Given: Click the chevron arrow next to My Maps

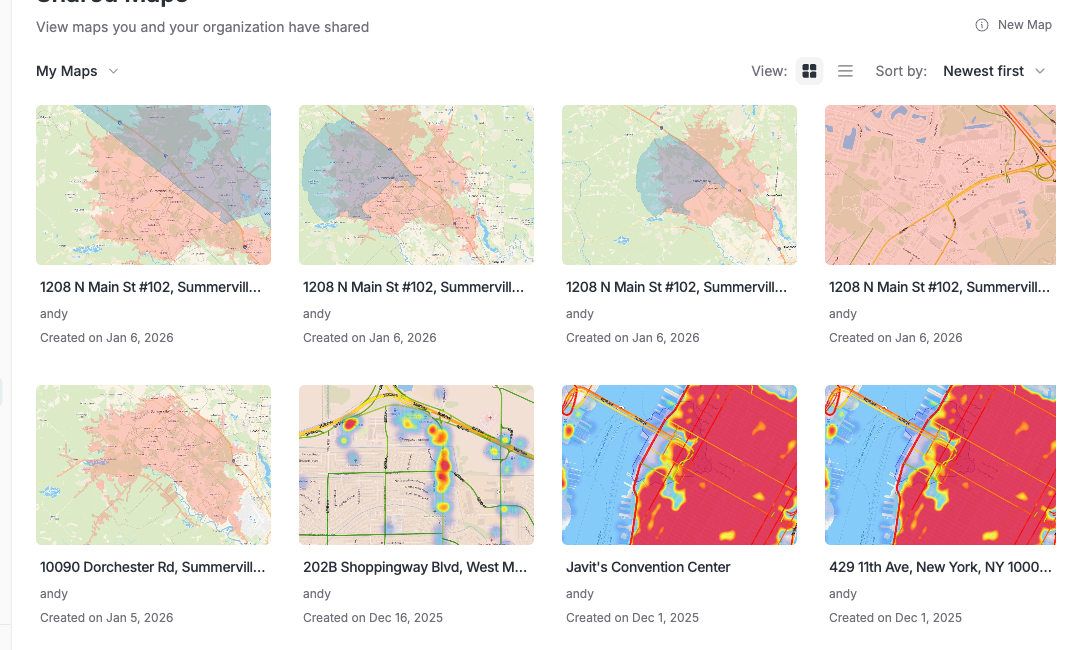Looking at the screenshot, I should pyautogui.click(x=113, y=71).
